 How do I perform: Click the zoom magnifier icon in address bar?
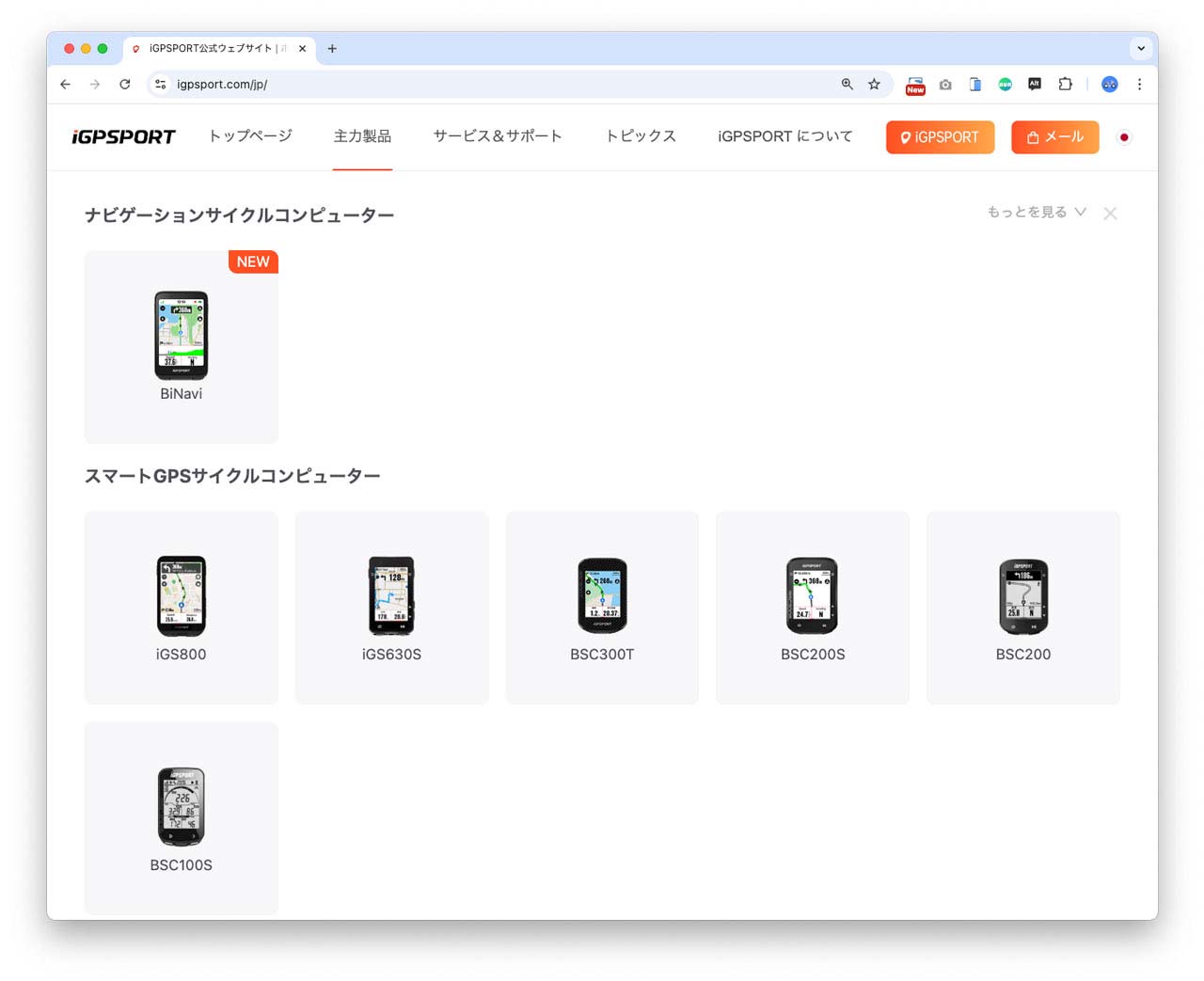coord(847,84)
